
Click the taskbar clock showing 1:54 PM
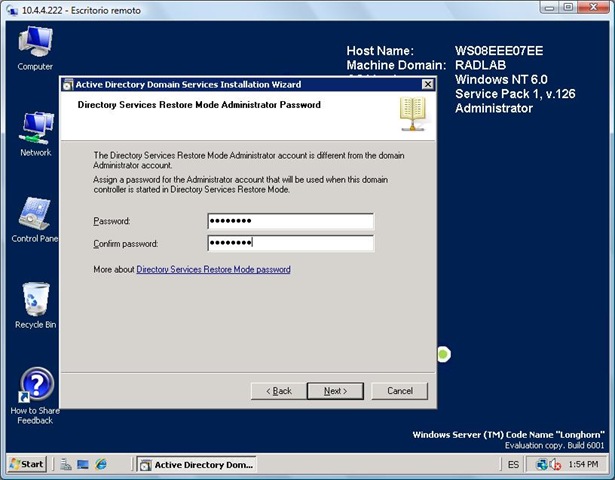[x=583, y=465]
